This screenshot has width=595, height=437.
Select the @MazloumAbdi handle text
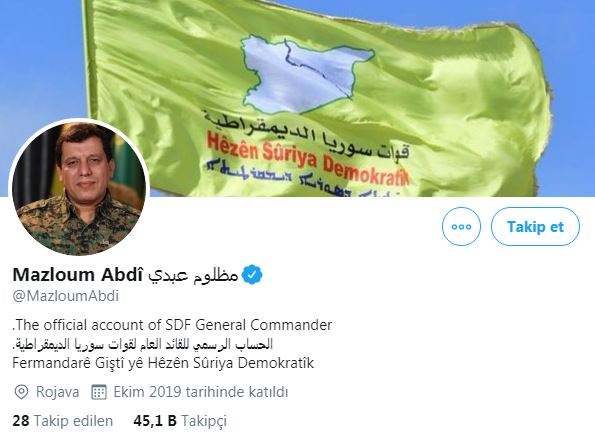66,296
